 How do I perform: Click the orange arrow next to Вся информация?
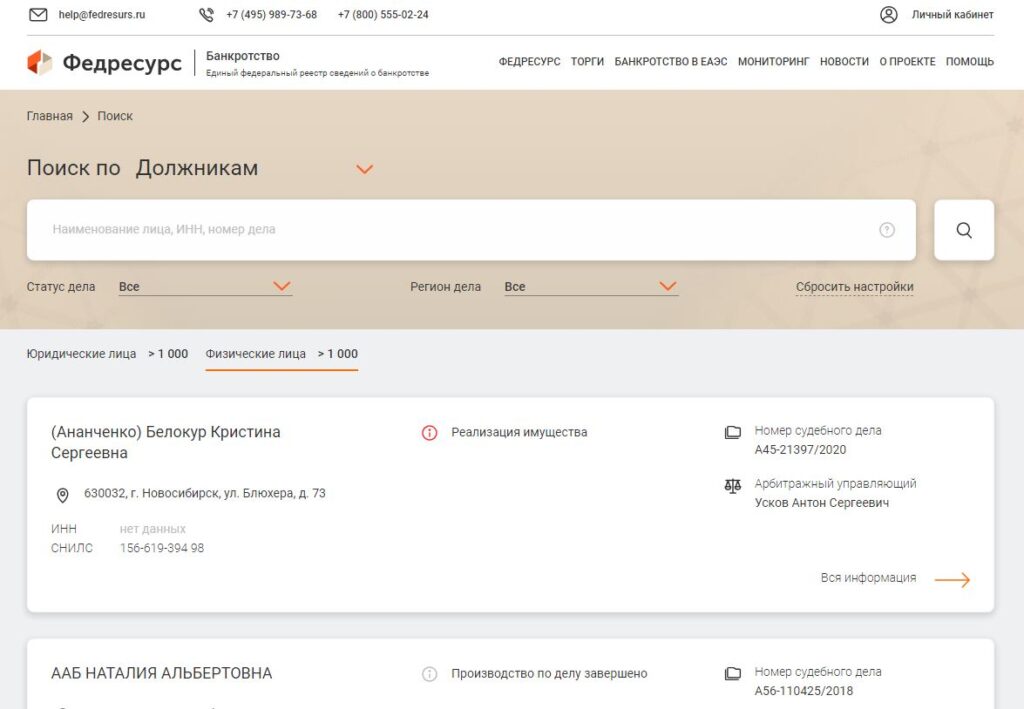tap(952, 579)
